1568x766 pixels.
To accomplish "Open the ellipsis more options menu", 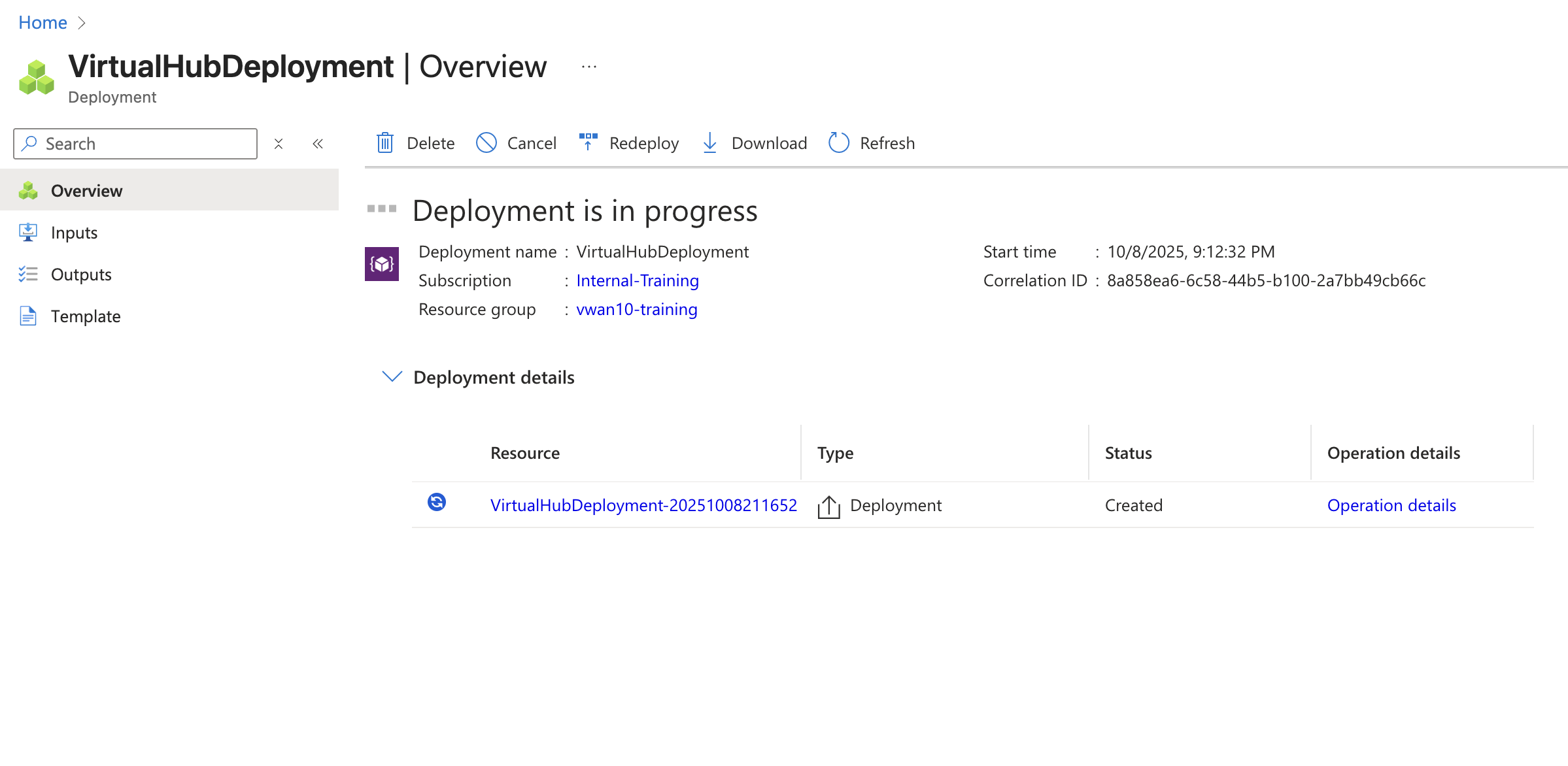I will click(x=588, y=67).
